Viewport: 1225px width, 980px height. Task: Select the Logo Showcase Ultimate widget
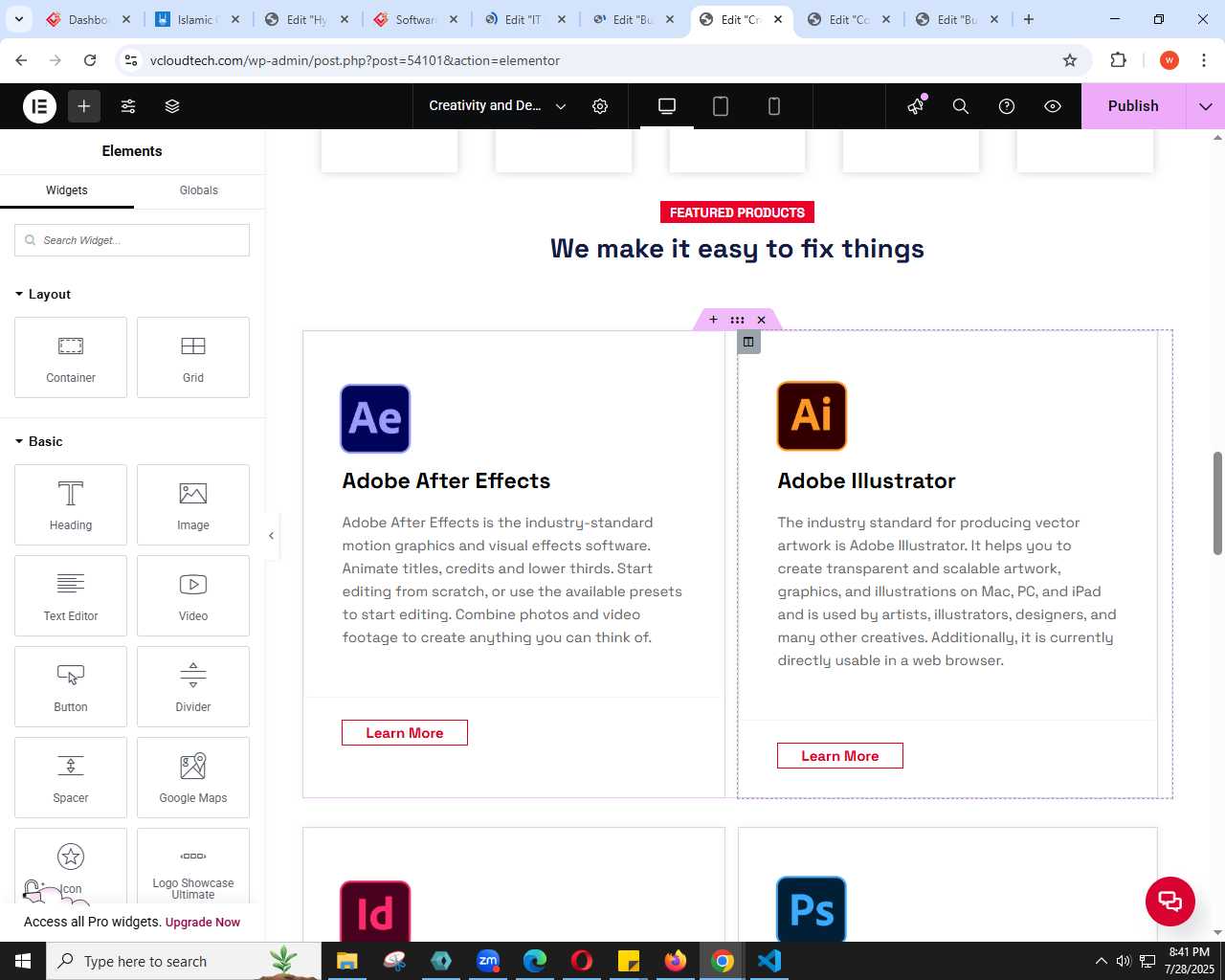(x=193, y=866)
